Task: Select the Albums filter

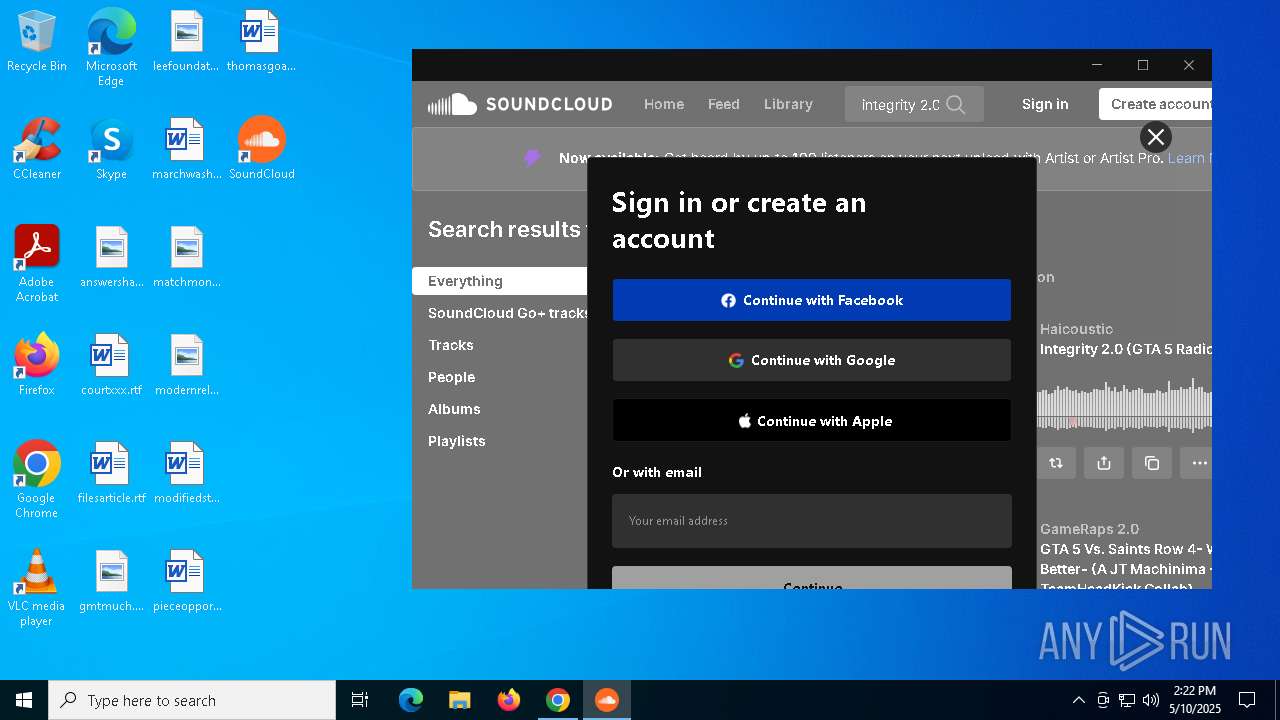Action: coord(454,409)
